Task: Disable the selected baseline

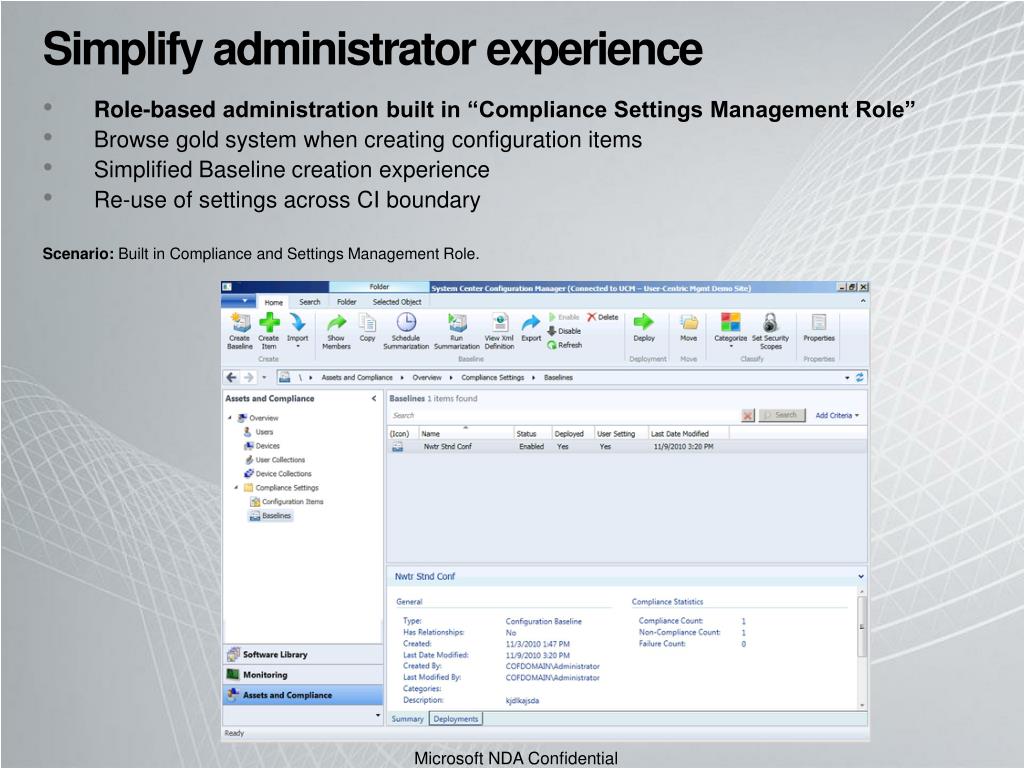Action: point(564,331)
